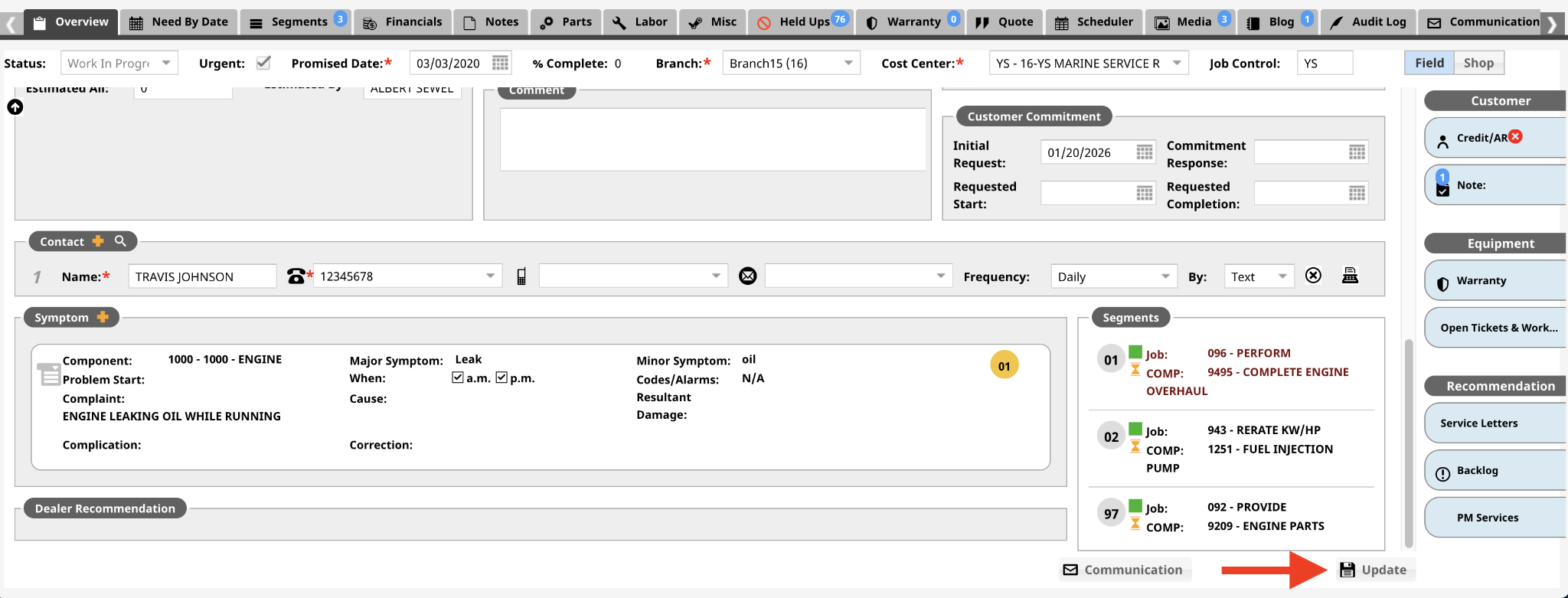Open the Warranty equipment panel
Screen dimensions: 1568x598
[1495, 280]
